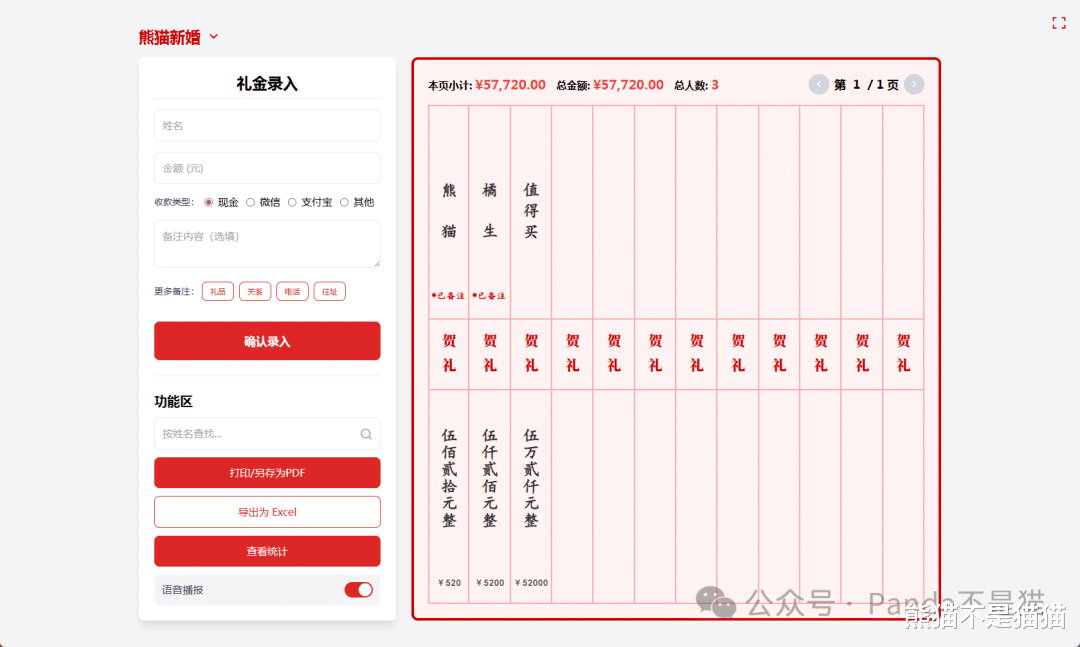Screen dimensions: 1080x647
Task: Add 关系 remark tag
Action: [255, 291]
